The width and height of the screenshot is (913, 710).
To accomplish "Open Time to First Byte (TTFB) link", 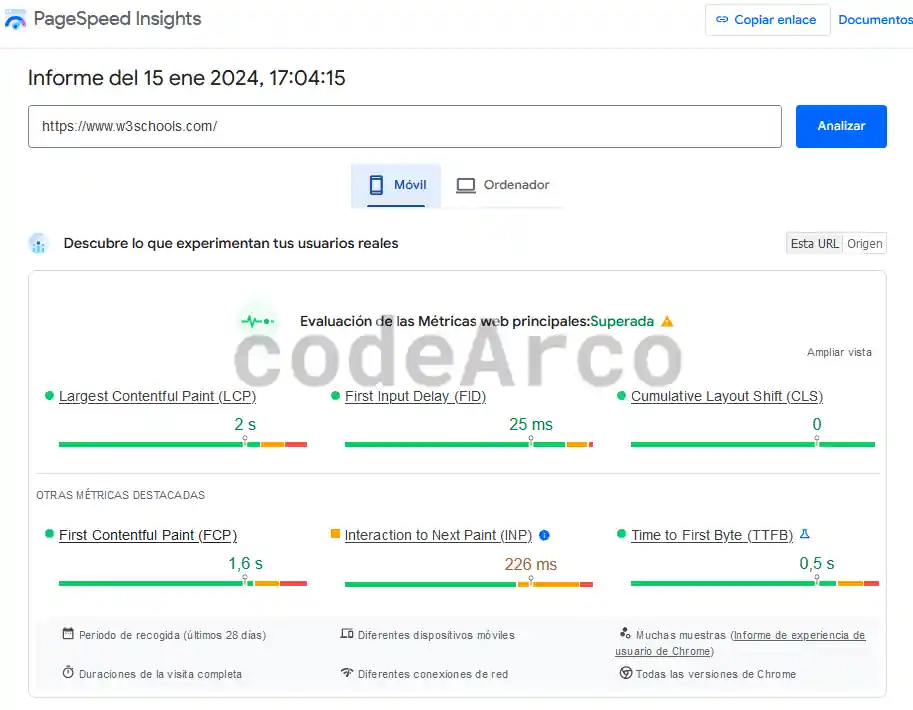I will 712,535.
